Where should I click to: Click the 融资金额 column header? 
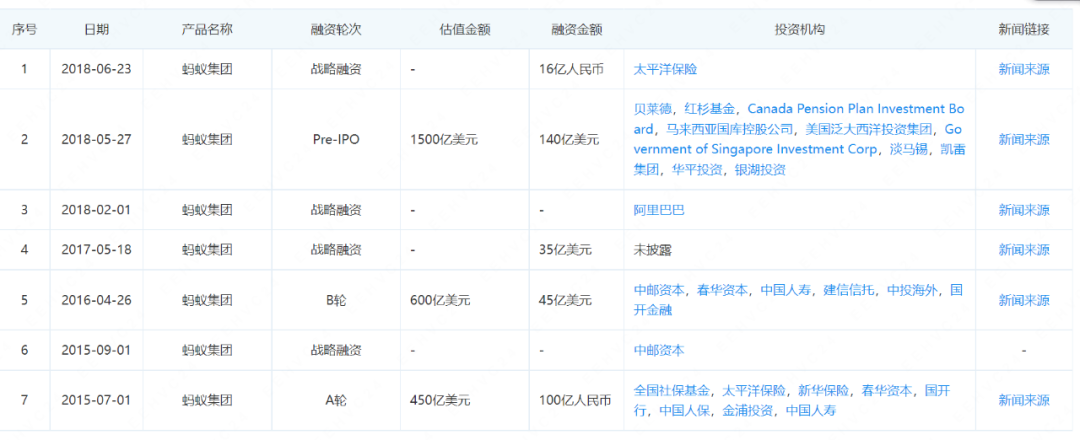pyautogui.click(x=577, y=30)
